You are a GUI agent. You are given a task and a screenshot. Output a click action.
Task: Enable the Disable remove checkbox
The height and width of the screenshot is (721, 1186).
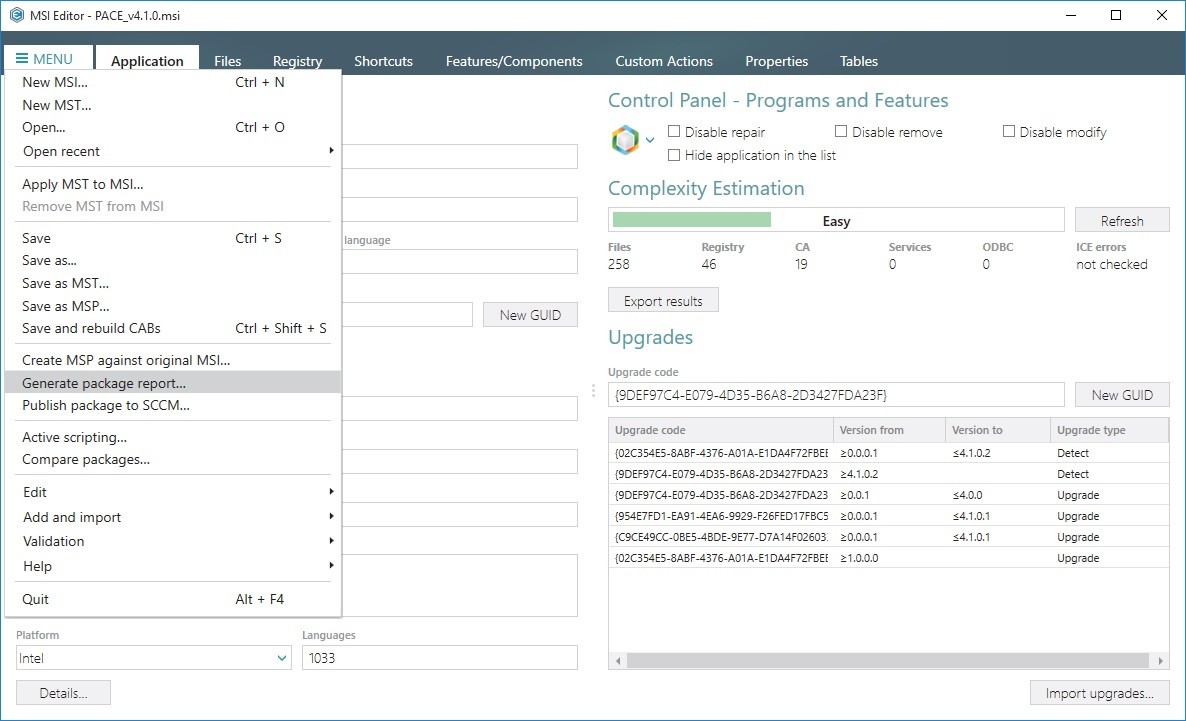point(840,132)
